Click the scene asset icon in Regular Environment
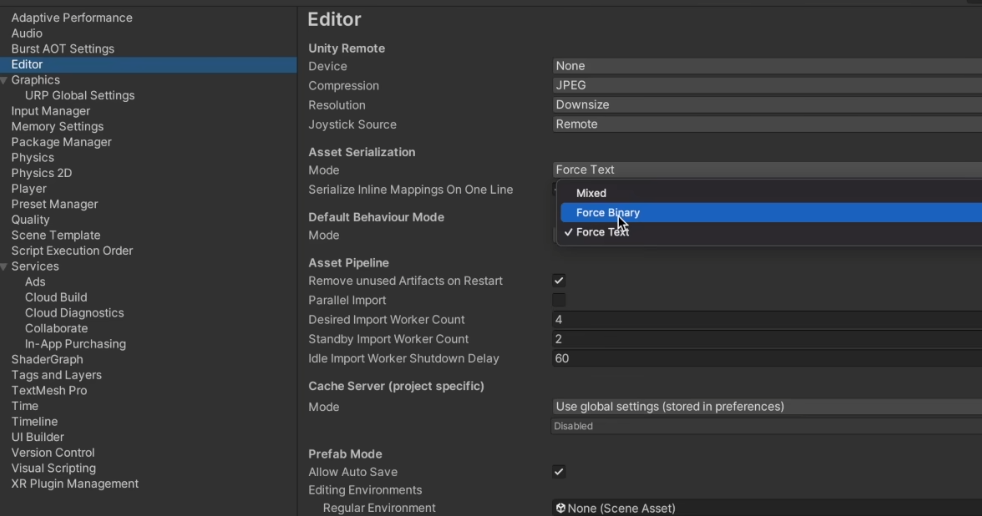This screenshot has height=516, width=982. pos(561,508)
